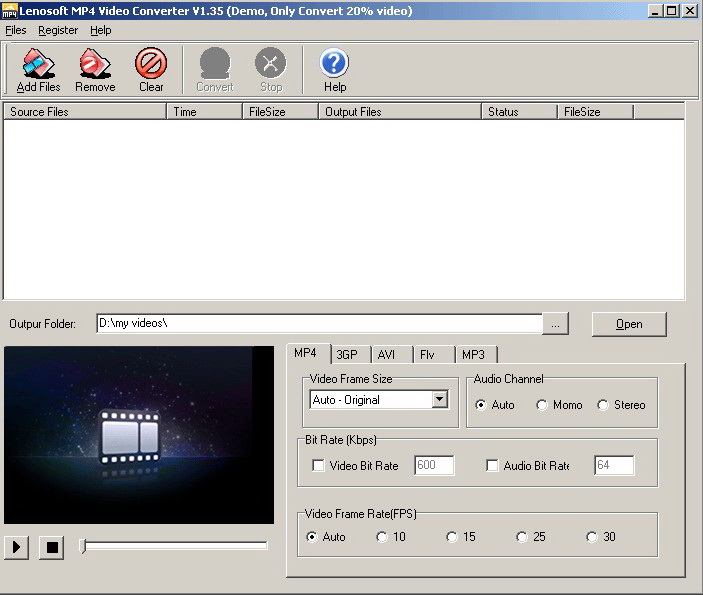Switch to the MP3 format tab
This screenshot has height=595, width=703.
472,354
